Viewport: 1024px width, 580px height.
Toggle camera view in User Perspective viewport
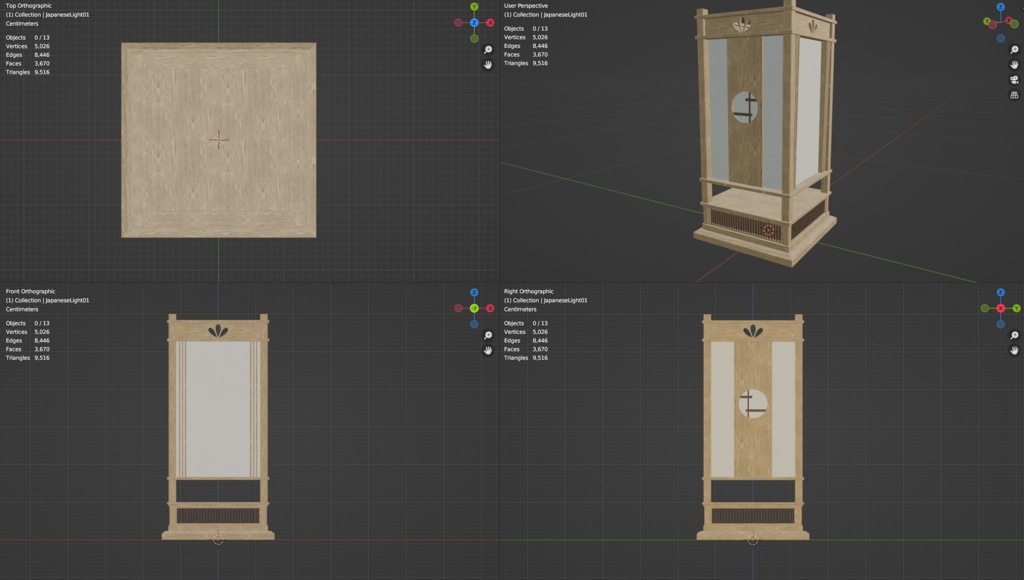[1014, 80]
